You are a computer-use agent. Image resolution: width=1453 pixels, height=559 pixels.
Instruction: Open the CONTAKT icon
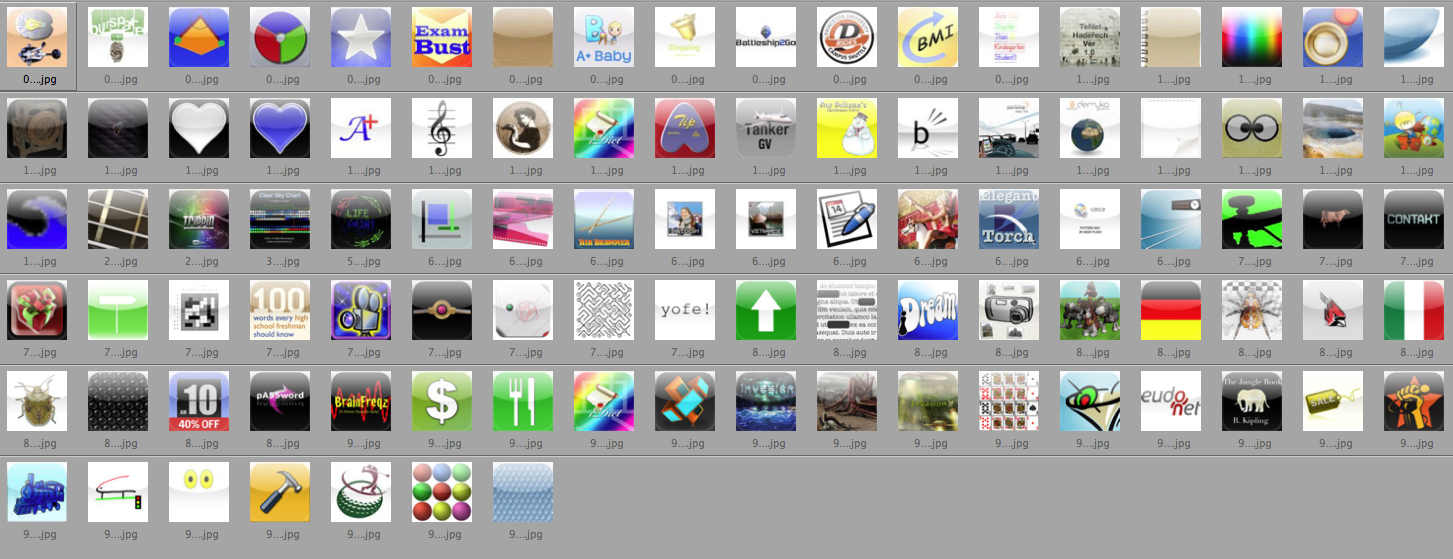tap(1414, 219)
